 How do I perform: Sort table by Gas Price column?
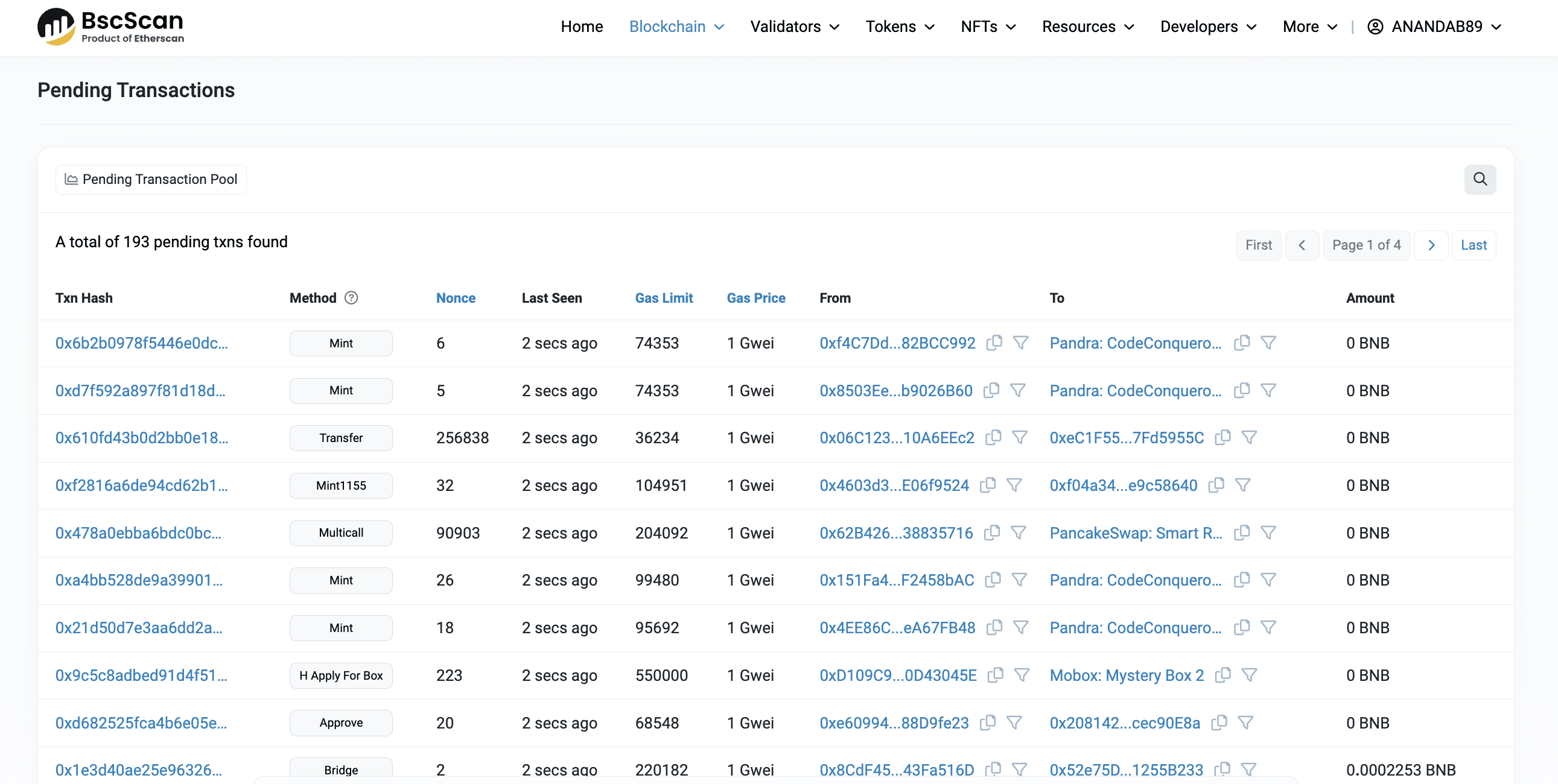755,298
